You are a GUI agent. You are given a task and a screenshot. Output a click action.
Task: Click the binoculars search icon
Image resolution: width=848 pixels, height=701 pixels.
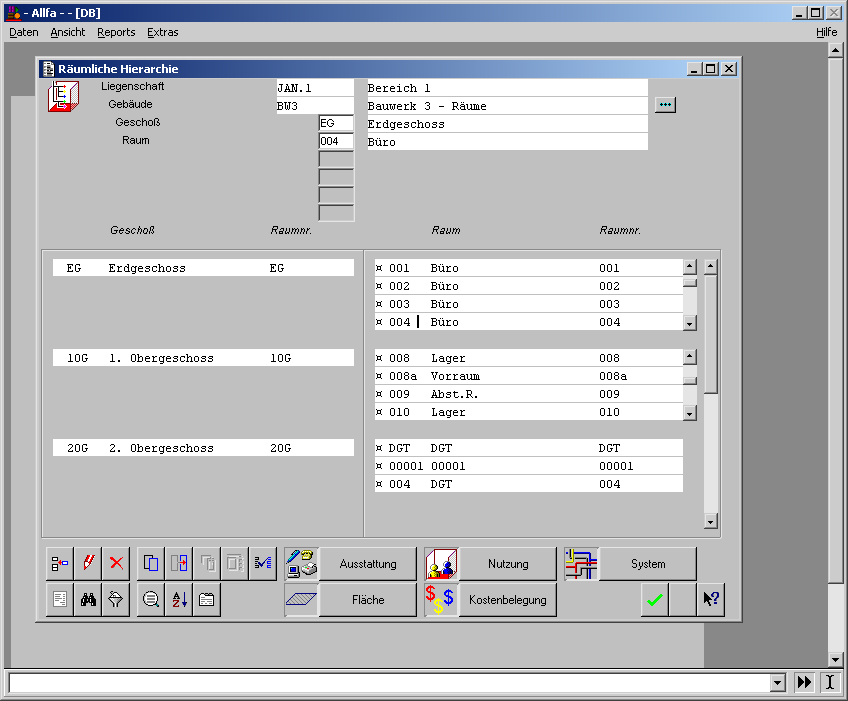coord(88,599)
